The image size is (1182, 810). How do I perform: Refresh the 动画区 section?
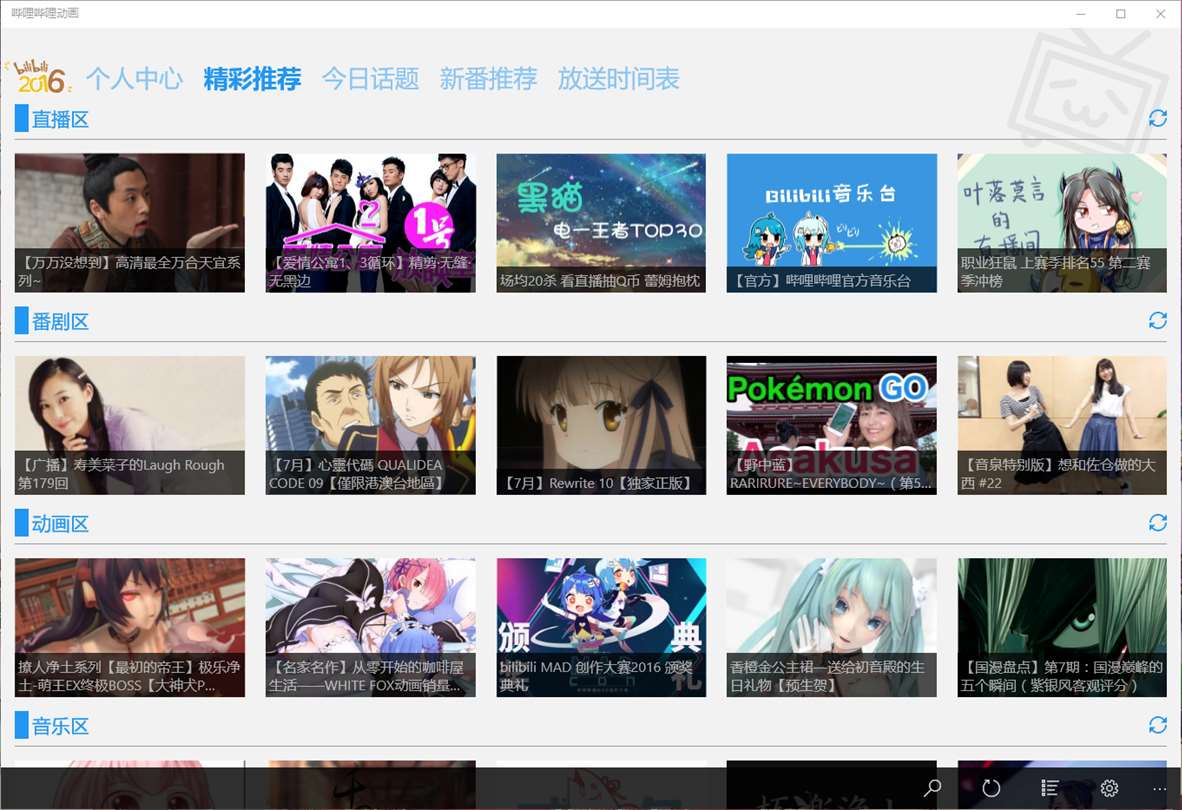click(x=1158, y=522)
